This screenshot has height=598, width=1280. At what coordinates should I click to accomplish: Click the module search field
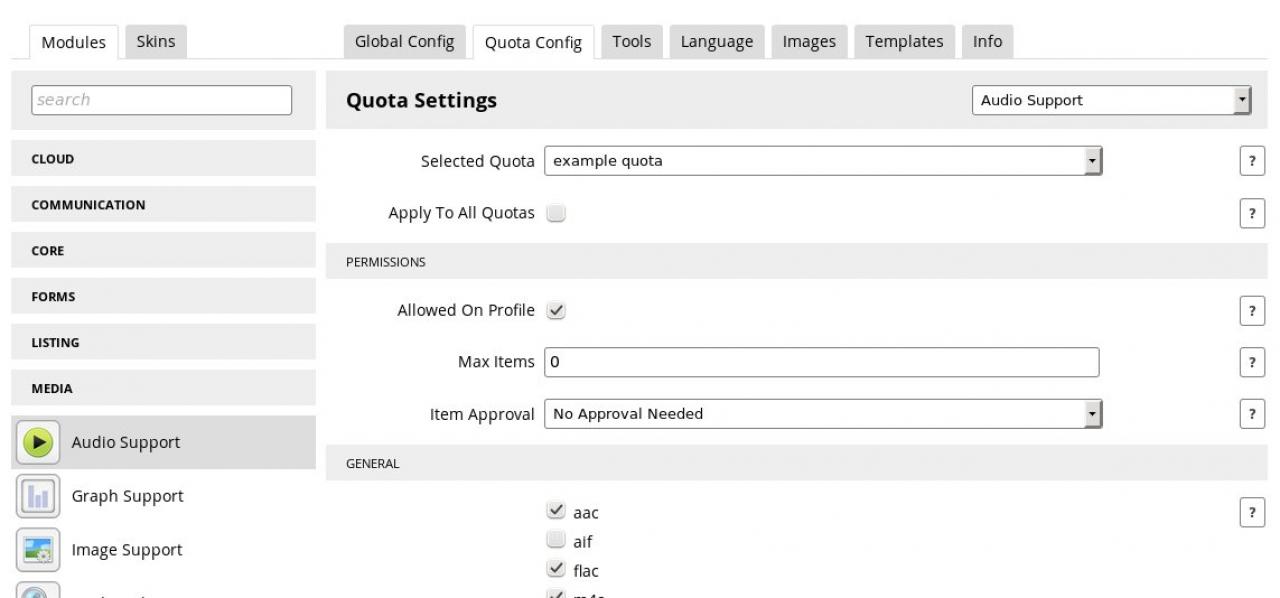pos(162,100)
